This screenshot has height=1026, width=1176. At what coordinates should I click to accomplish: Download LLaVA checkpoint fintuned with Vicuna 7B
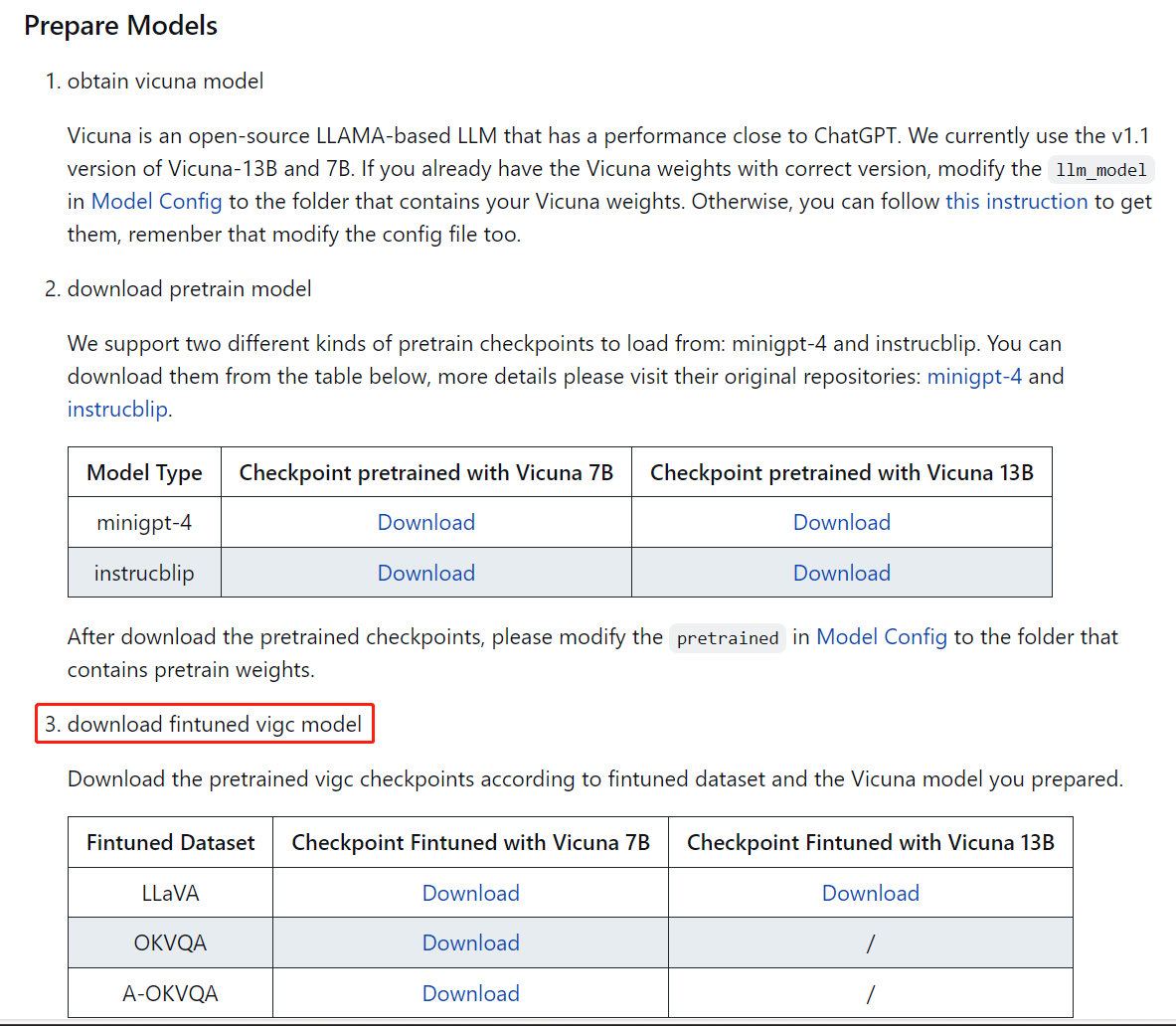(x=470, y=893)
